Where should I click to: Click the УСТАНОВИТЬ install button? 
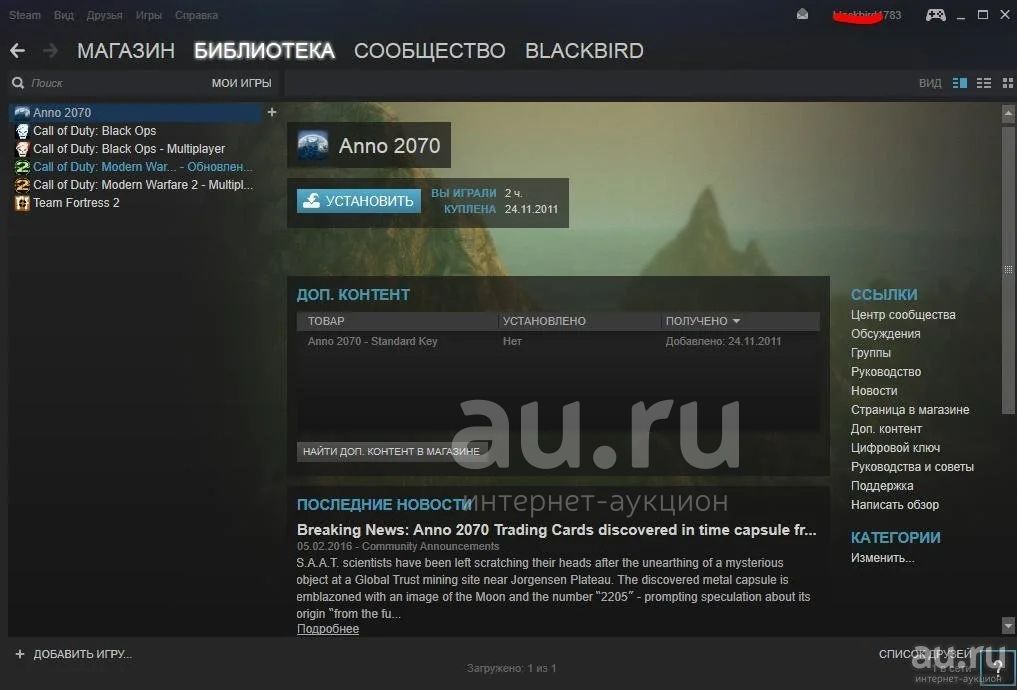tap(359, 201)
